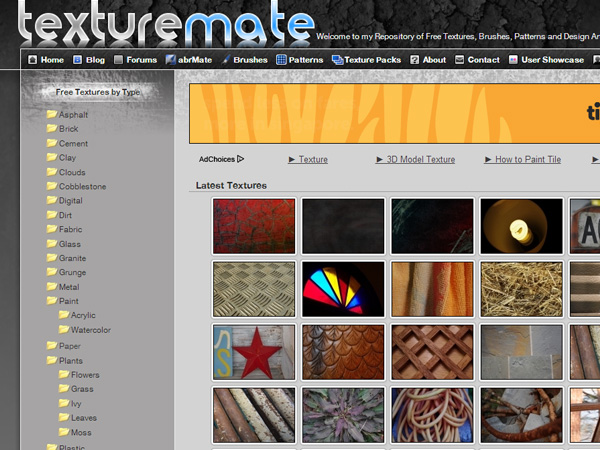This screenshot has width=600, height=450.
Task: Open the diamond plate metal thumbnail
Action: [x=254, y=289]
